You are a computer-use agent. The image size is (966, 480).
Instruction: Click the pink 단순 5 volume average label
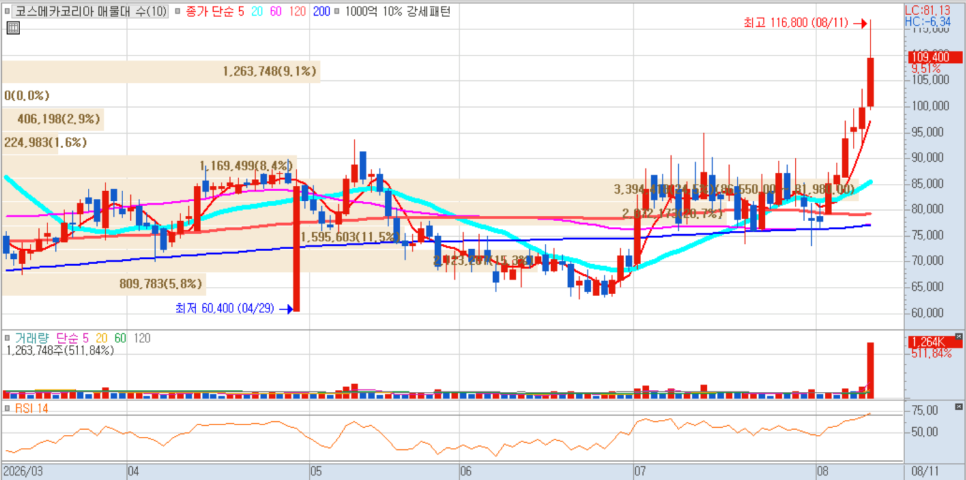click(x=73, y=338)
